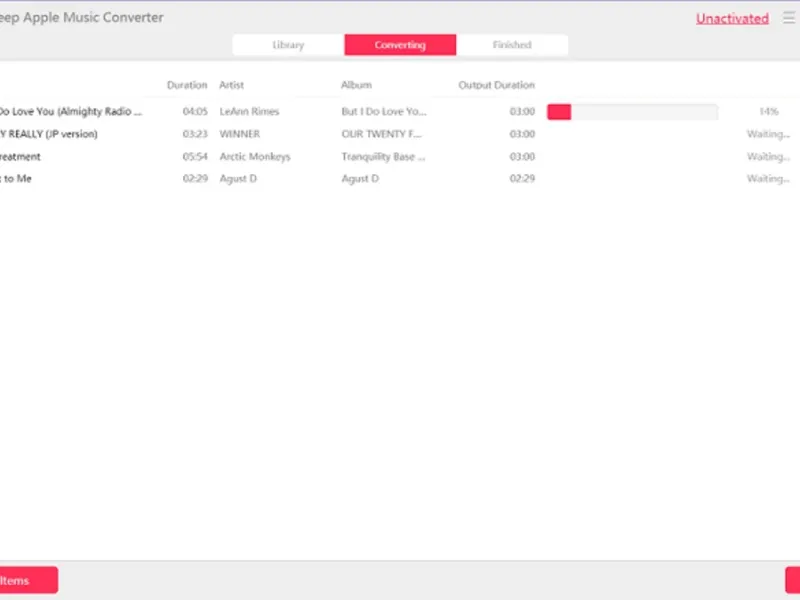Screen dimensions: 800x600
Task: Click the 04:05 duration value
Action: tap(195, 112)
